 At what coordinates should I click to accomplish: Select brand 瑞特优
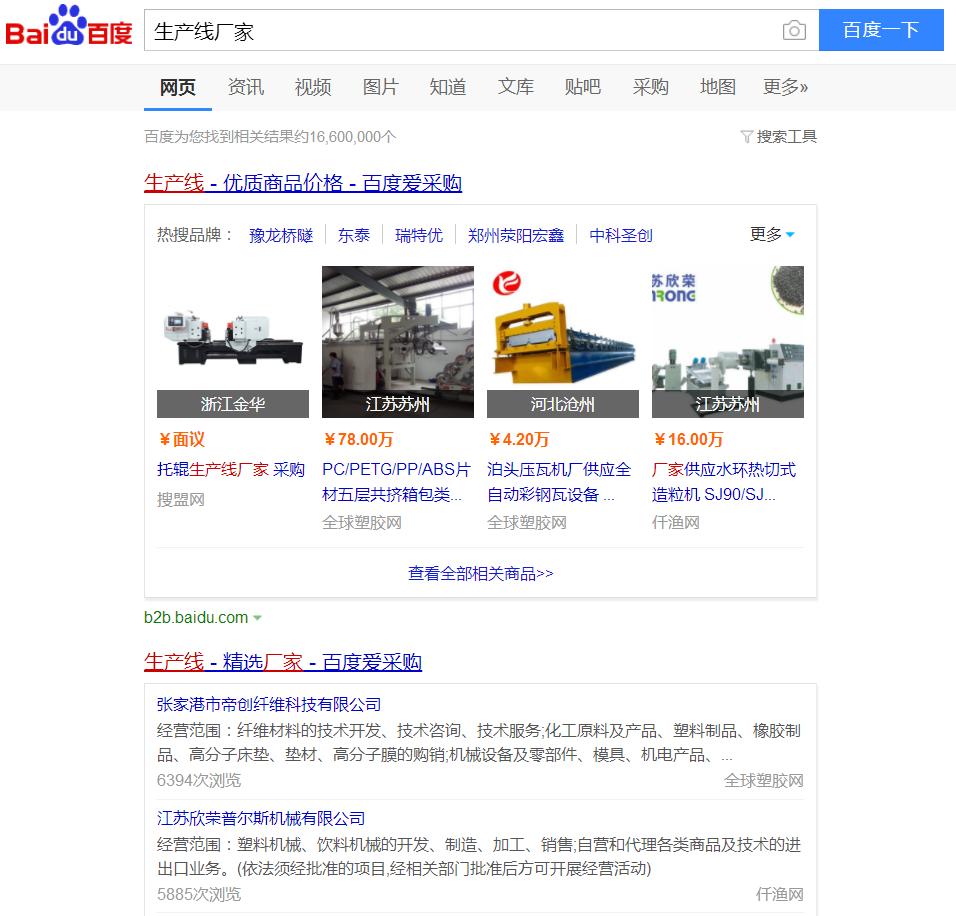419,235
